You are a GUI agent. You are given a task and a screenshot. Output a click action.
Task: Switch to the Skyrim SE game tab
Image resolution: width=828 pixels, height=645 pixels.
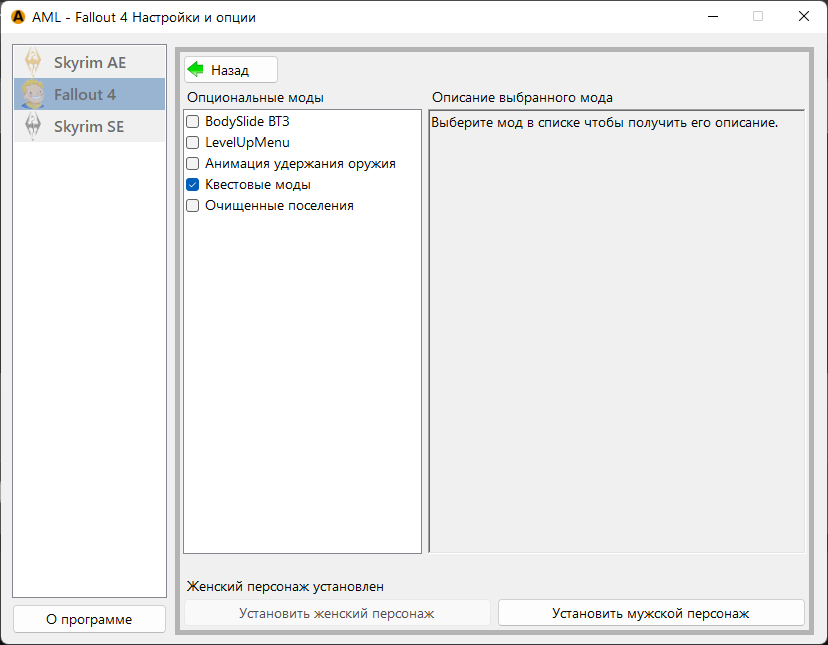[89, 126]
